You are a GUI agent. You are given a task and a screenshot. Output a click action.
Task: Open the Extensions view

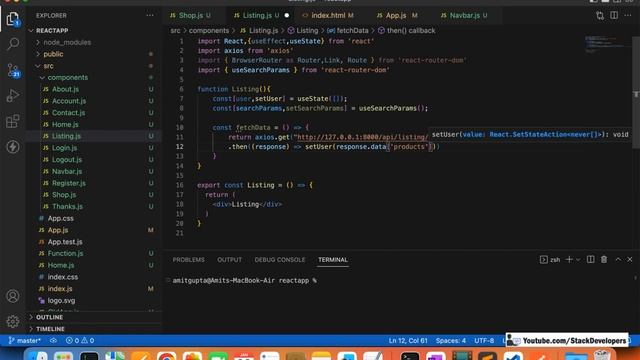(13, 121)
